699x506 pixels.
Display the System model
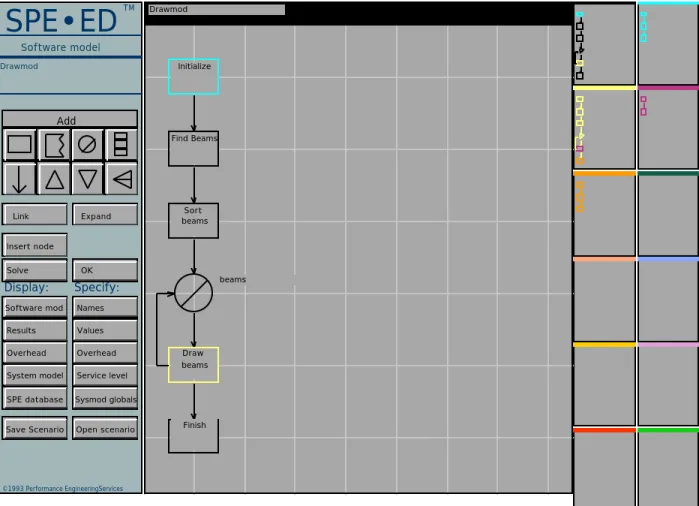pyautogui.click(x=35, y=375)
